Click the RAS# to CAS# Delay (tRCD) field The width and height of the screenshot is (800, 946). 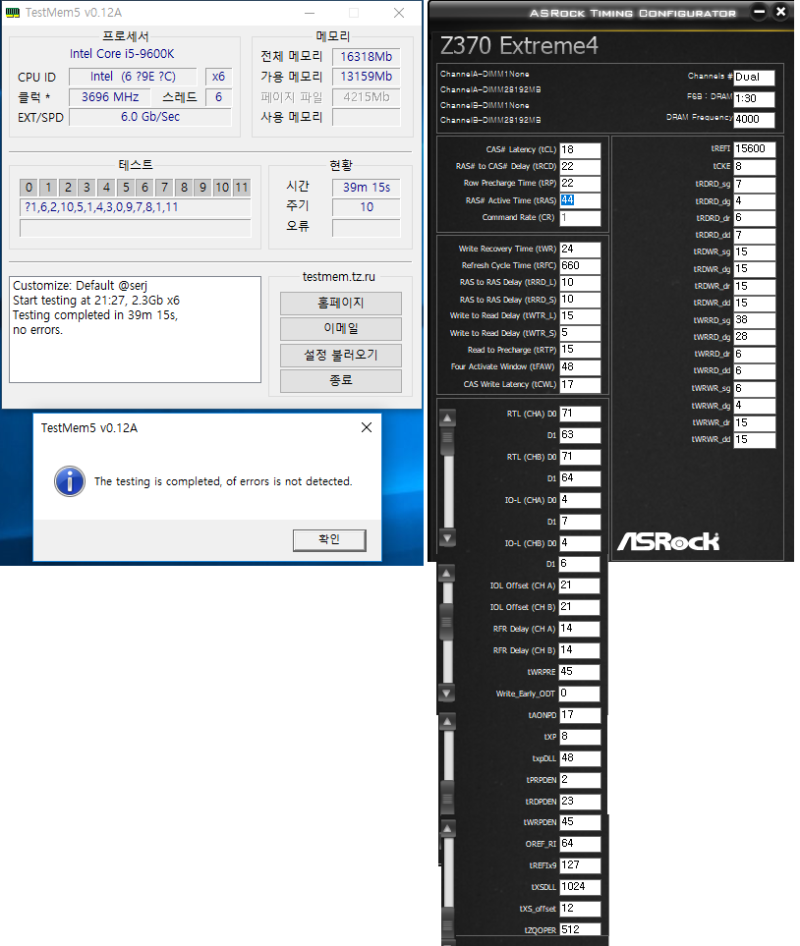(x=580, y=167)
